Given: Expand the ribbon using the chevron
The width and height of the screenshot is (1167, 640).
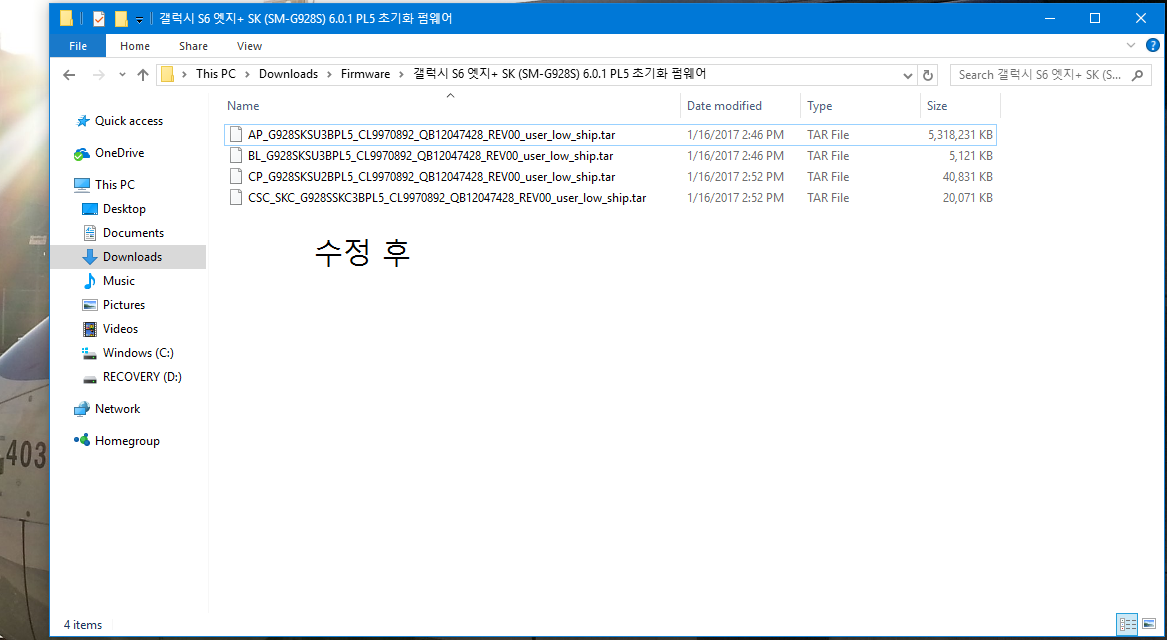Looking at the screenshot, I should [x=1130, y=46].
